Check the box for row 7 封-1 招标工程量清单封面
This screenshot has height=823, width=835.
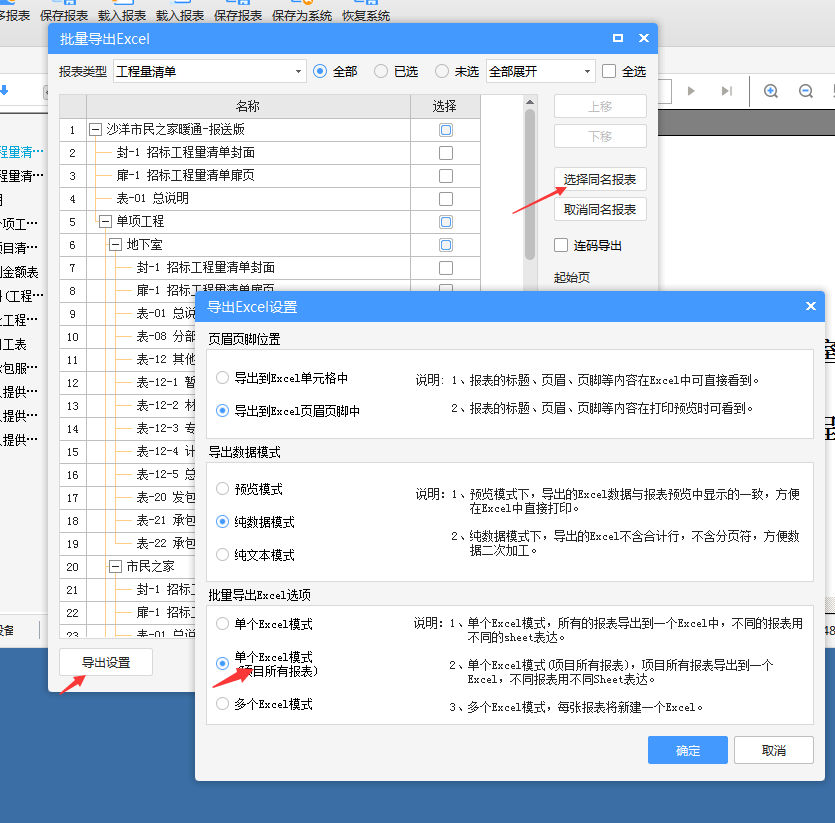click(x=446, y=267)
